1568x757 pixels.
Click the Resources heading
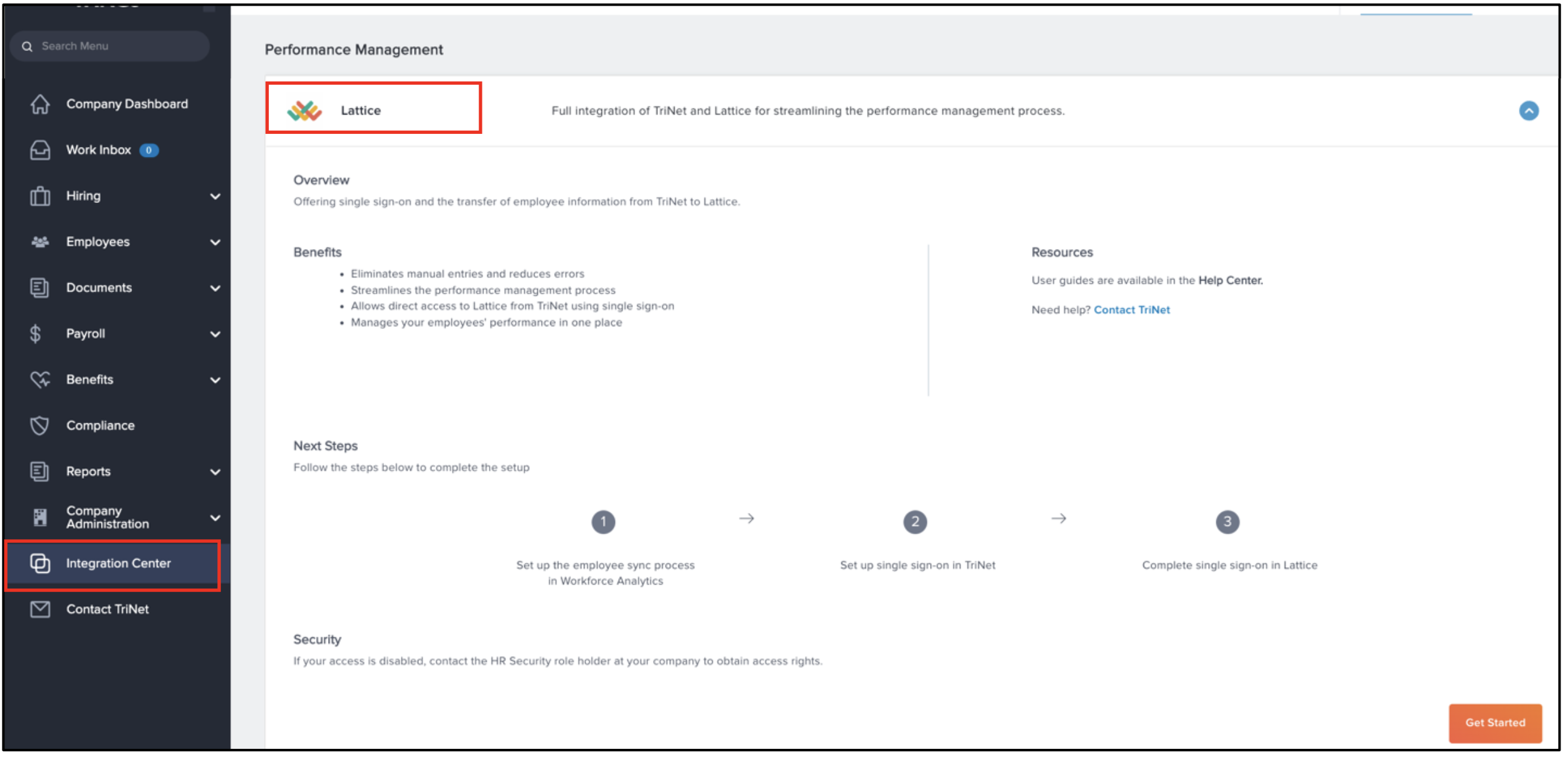click(1063, 253)
